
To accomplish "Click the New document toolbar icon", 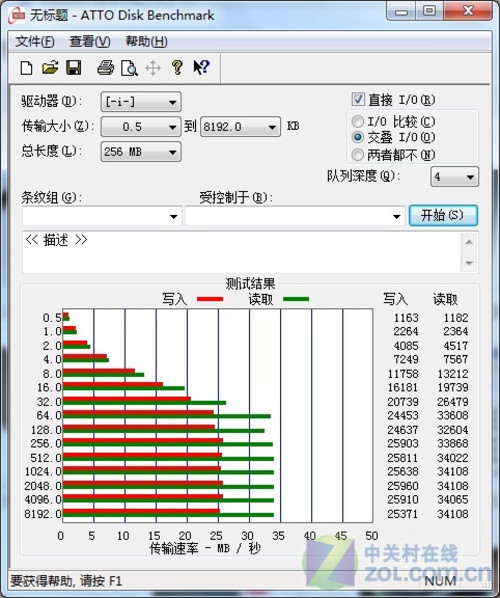I will (26, 68).
